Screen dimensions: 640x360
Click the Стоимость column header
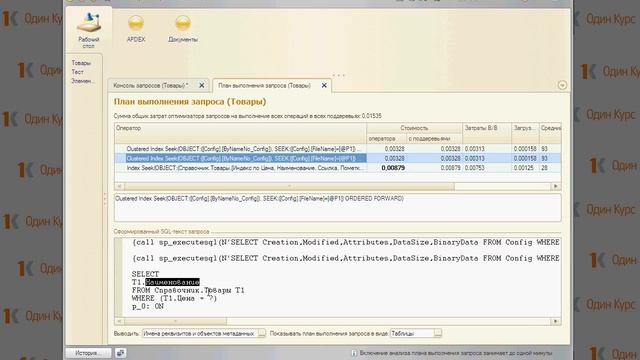414,128
